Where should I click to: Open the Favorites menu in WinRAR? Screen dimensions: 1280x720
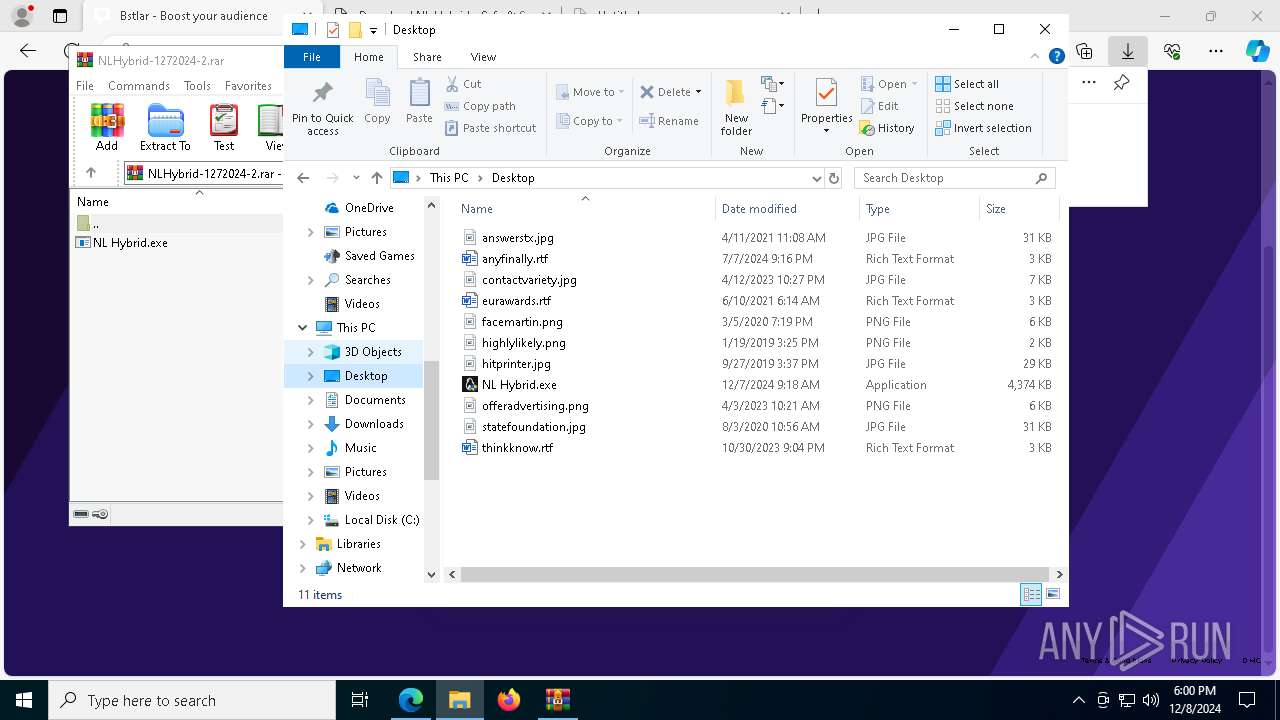point(248,86)
